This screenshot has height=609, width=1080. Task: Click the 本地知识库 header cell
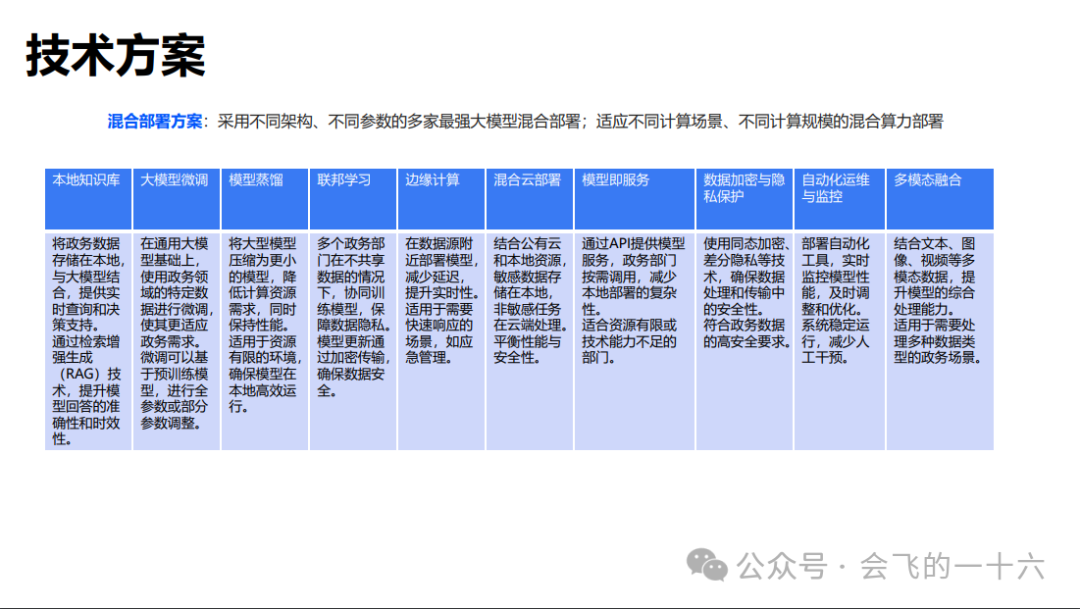click(x=88, y=198)
